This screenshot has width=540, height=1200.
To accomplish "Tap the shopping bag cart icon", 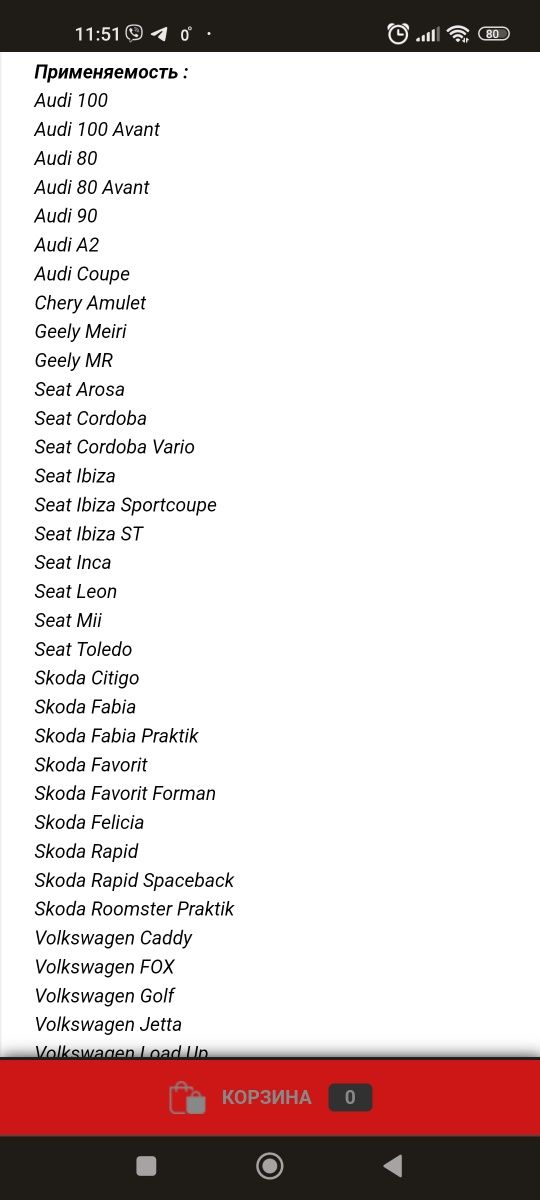I will pyautogui.click(x=187, y=1098).
